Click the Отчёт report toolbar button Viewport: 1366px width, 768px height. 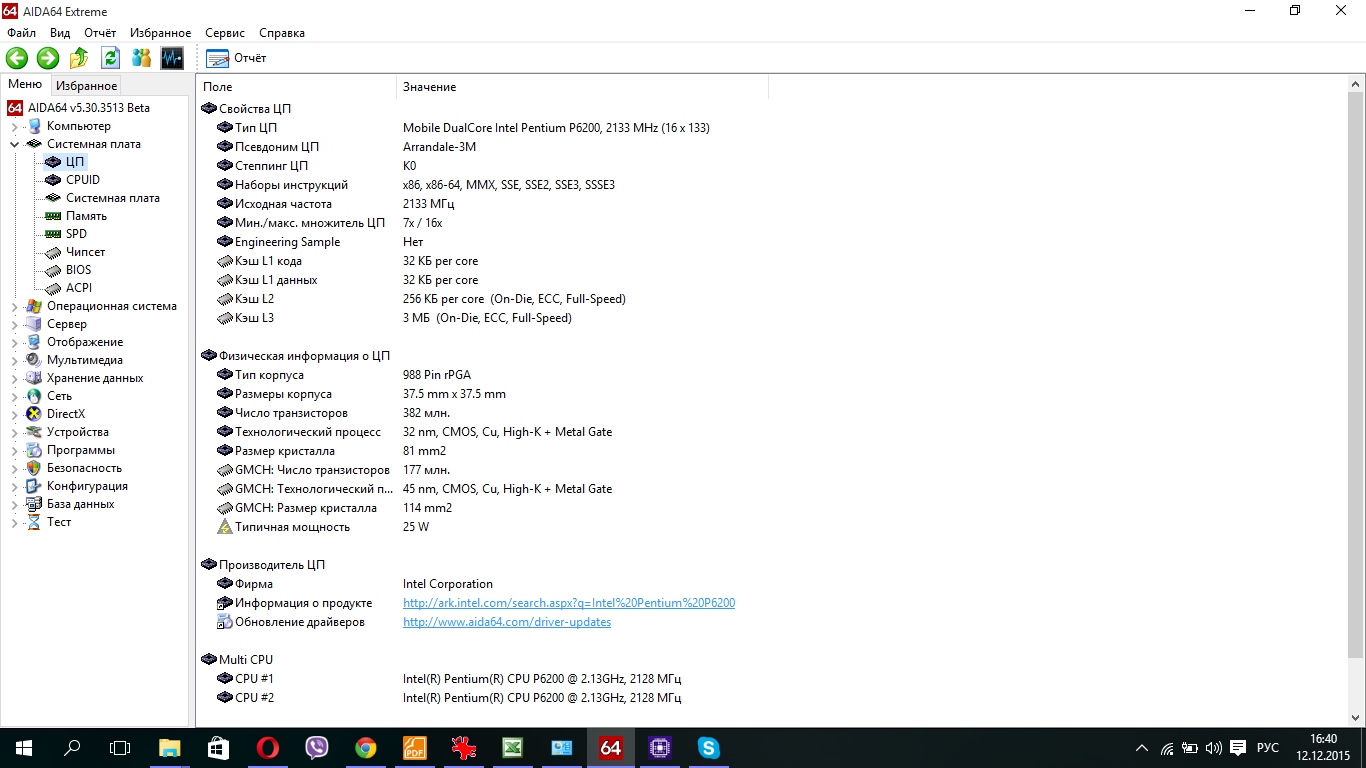[x=237, y=58]
